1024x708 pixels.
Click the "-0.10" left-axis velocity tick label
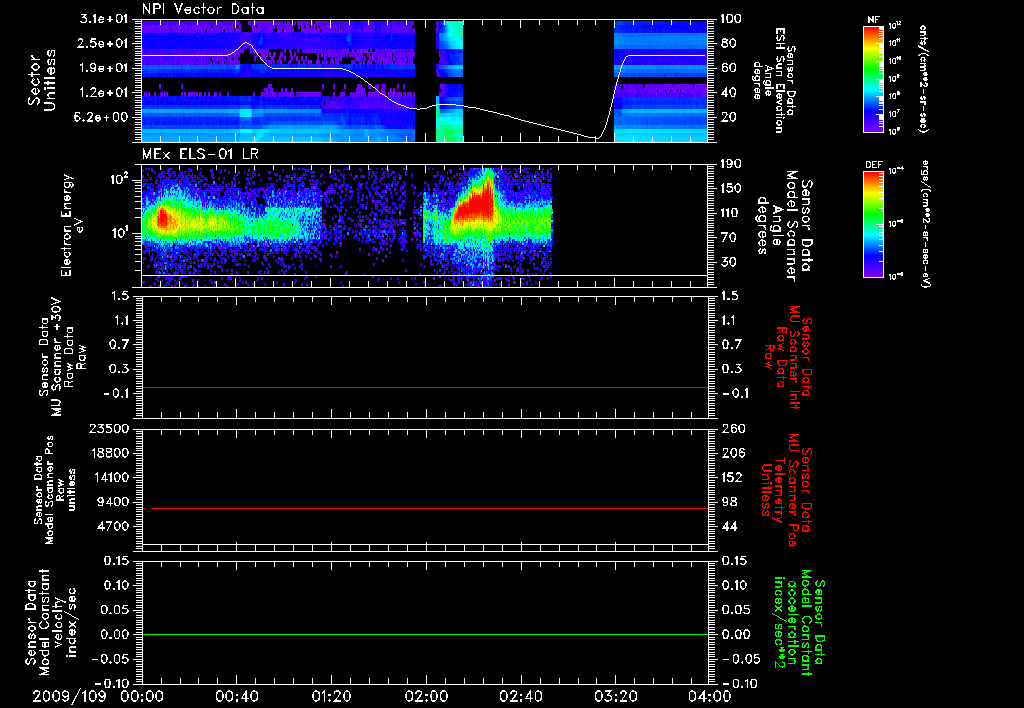click(x=112, y=683)
